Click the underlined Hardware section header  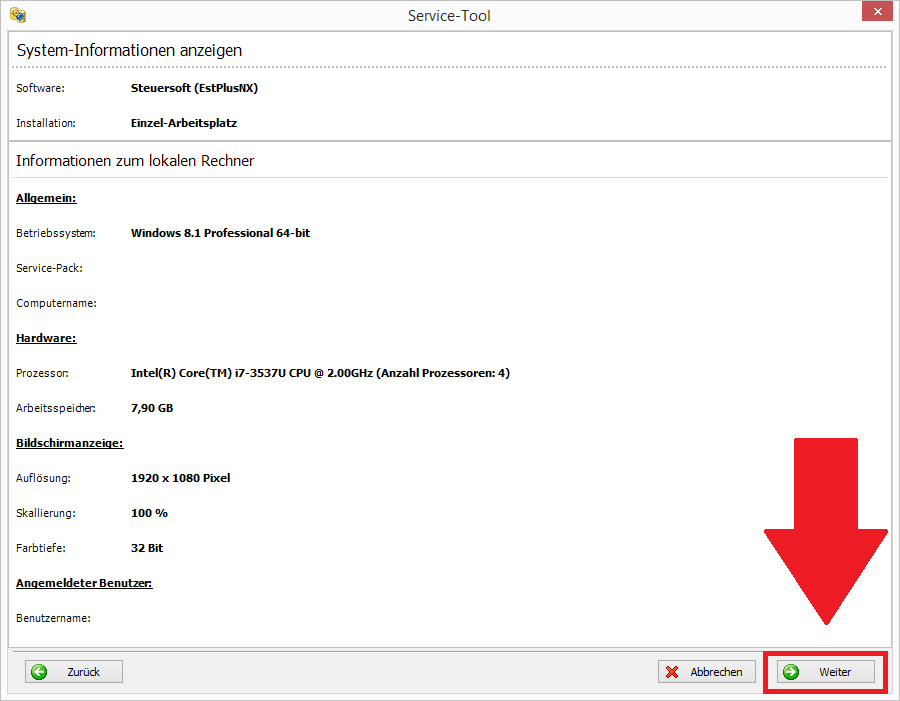[46, 338]
